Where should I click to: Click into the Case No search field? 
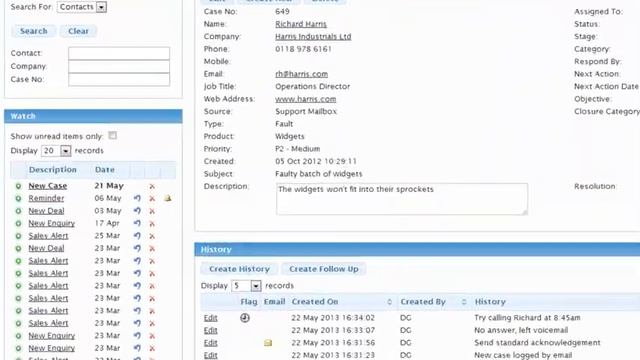tap(119, 79)
